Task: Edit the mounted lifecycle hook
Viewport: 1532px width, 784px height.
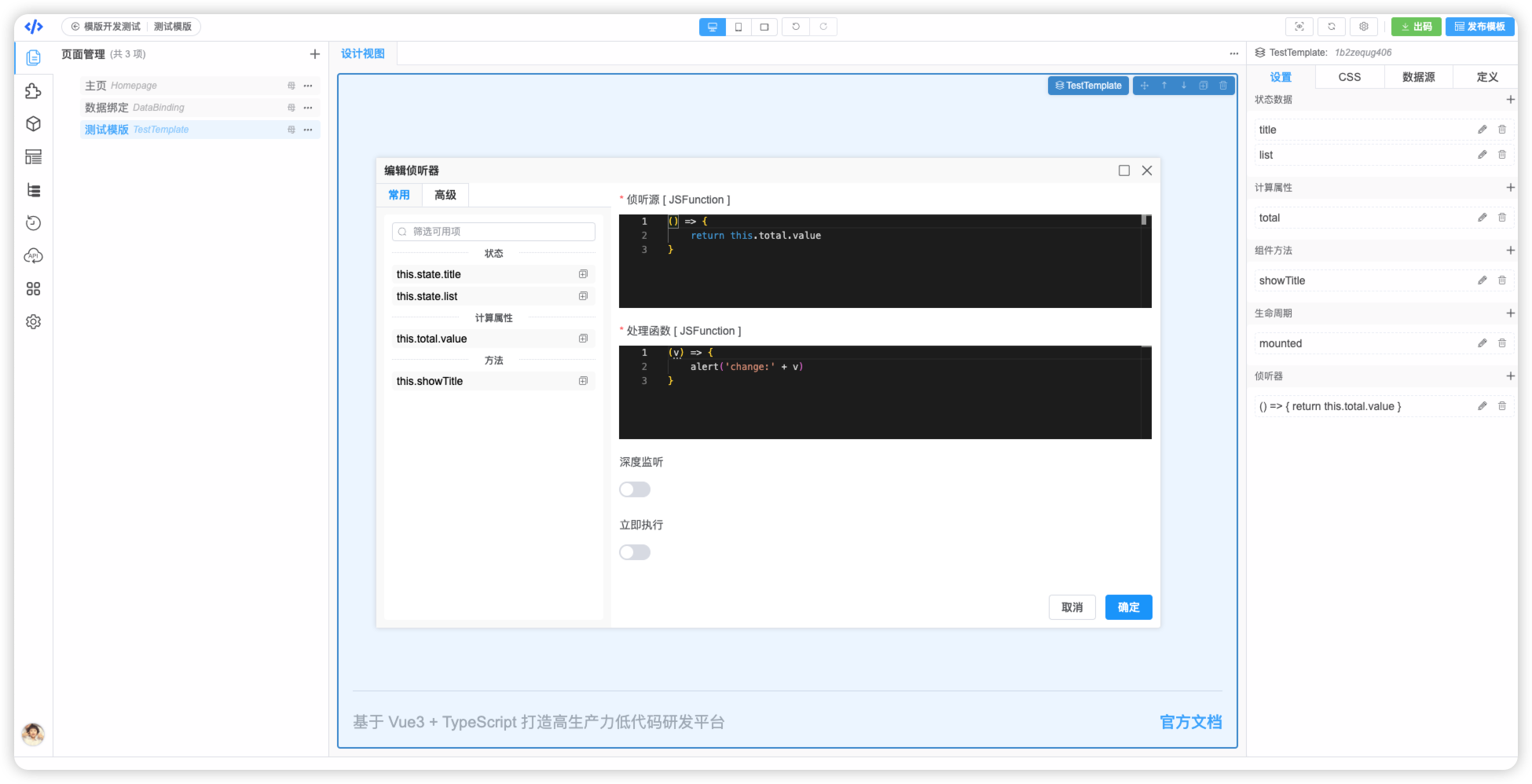Action: 1483,343
